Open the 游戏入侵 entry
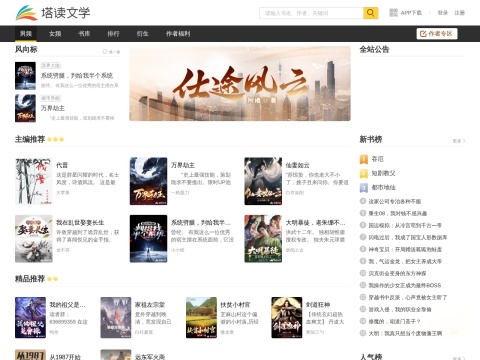 (400, 309)
